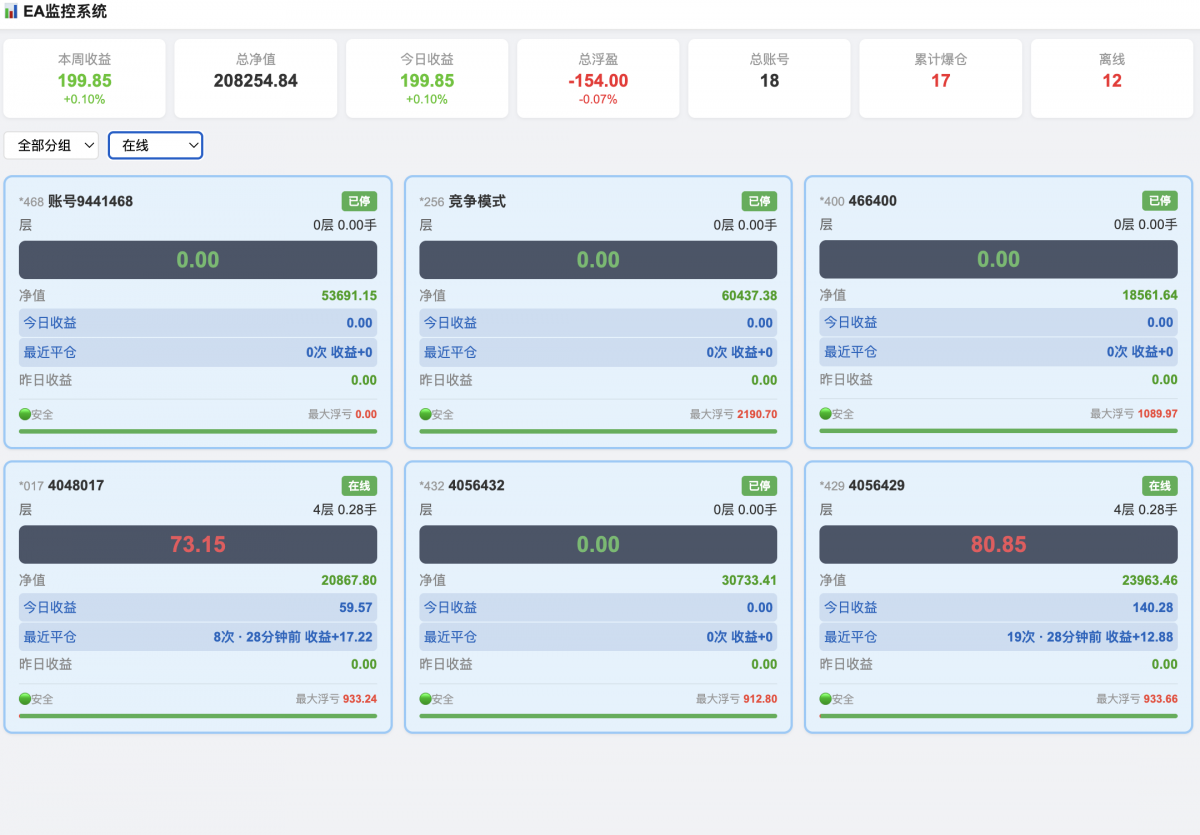Click the 总净值 summary tile
1200x835 pixels.
[x=256, y=78]
